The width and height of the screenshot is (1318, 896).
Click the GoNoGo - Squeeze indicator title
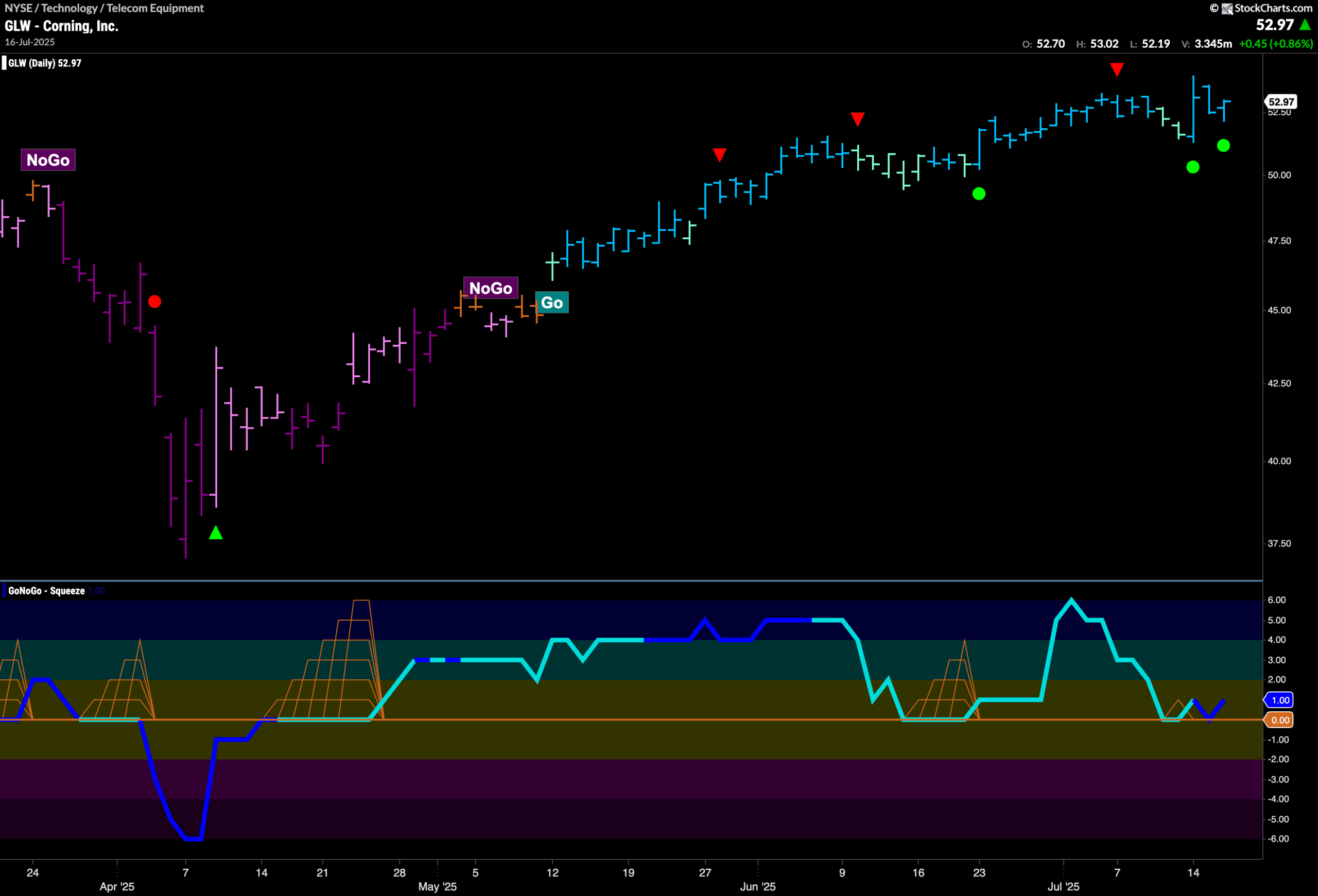click(46, 590)
